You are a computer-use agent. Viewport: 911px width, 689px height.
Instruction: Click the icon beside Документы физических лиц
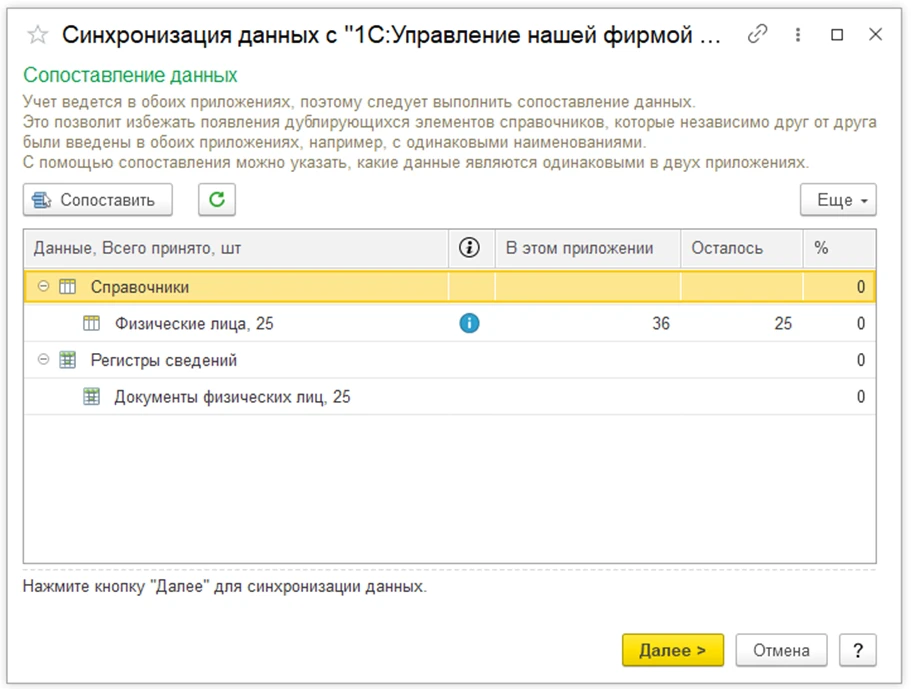[x=92, y=397]
